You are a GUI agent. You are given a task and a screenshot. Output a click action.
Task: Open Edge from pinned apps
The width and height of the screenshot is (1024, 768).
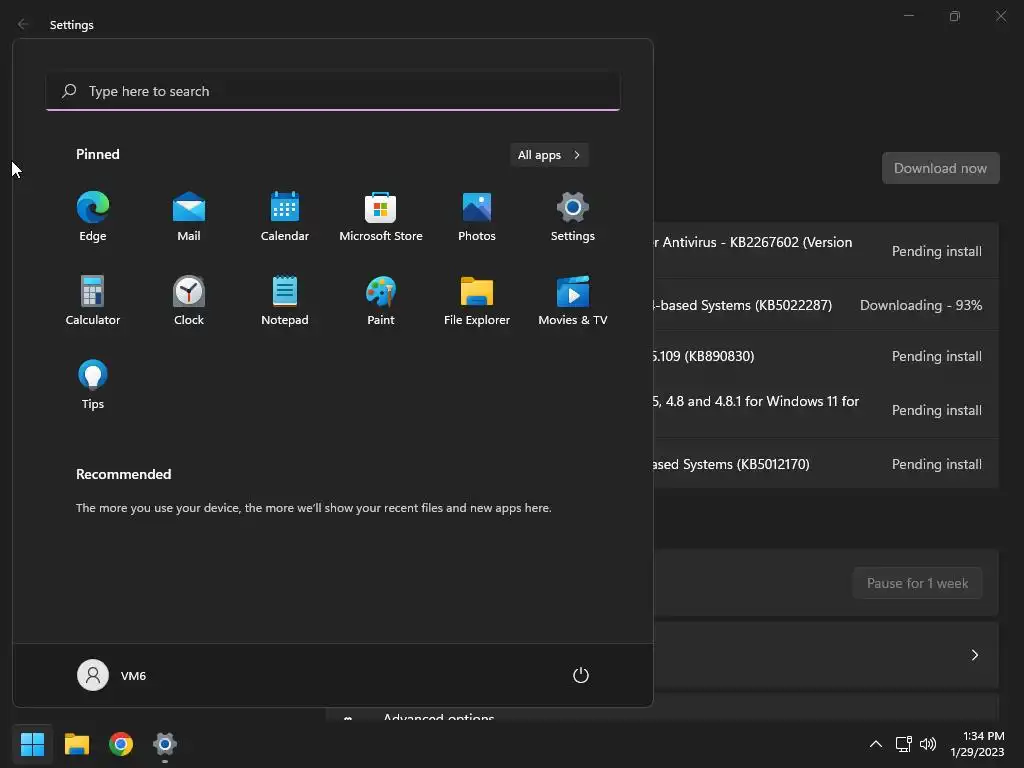pos(93,217)
